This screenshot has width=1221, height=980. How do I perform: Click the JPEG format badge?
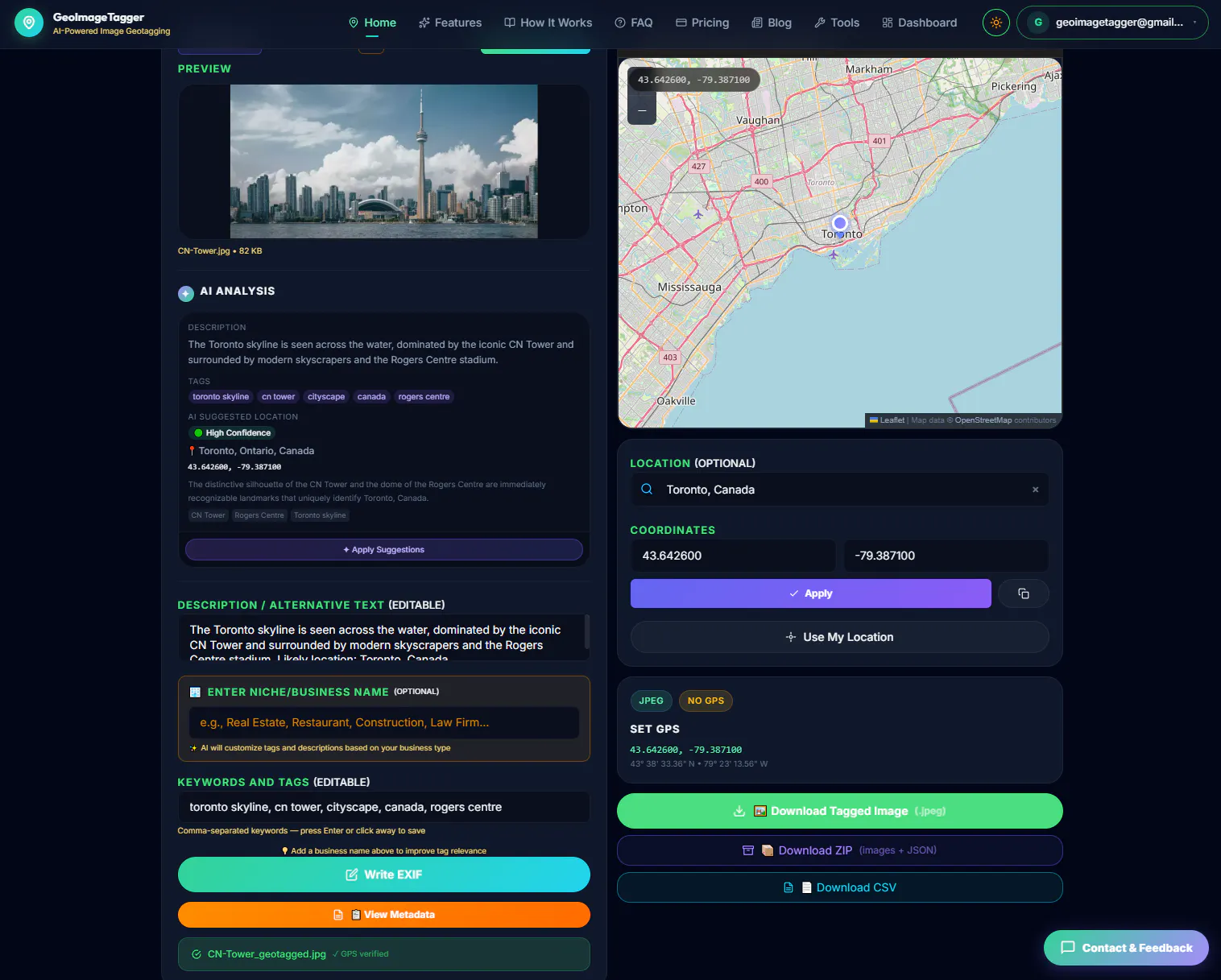[651, 701]
